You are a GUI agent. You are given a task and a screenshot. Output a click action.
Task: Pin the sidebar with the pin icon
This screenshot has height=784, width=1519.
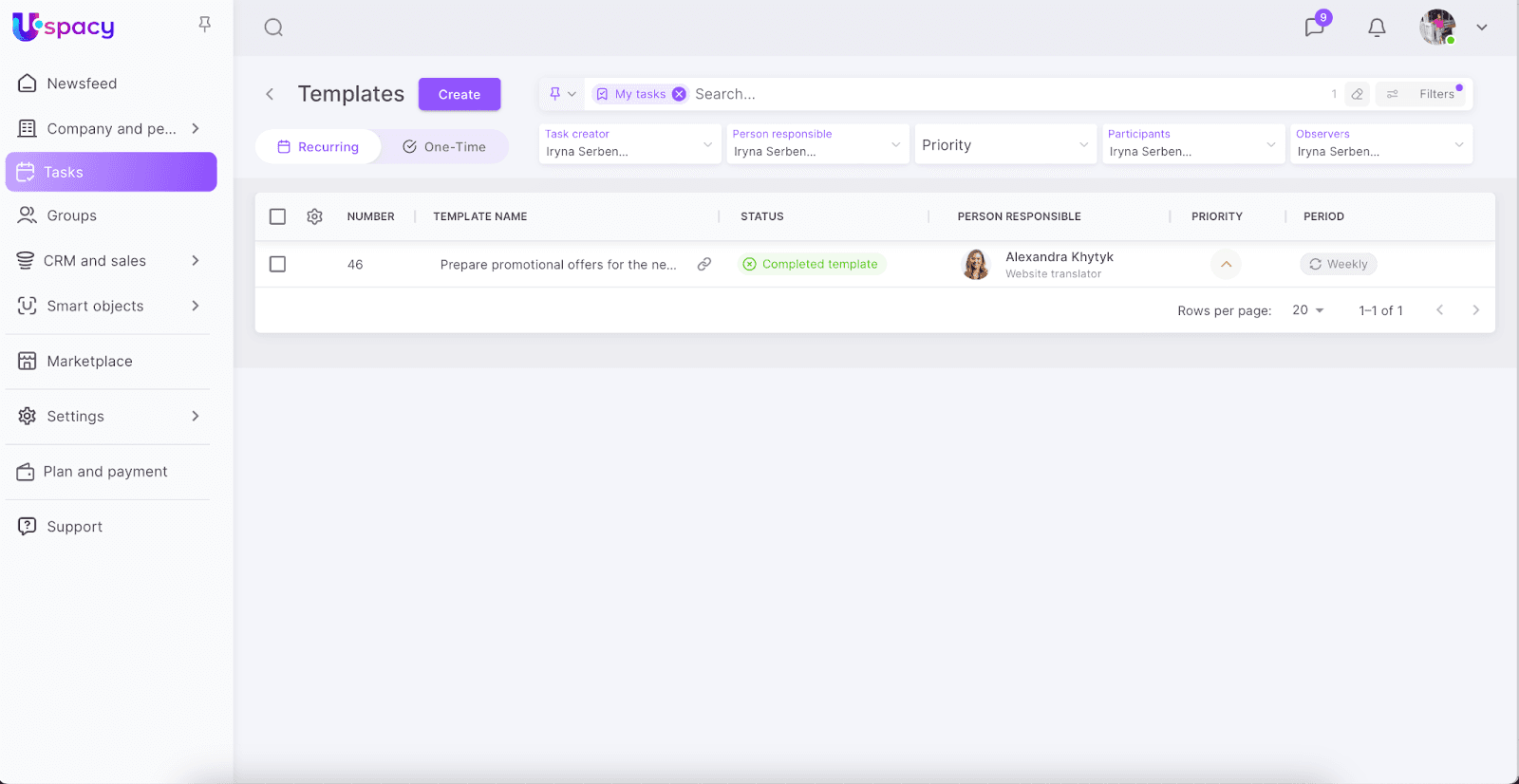[x=204, y=25]
